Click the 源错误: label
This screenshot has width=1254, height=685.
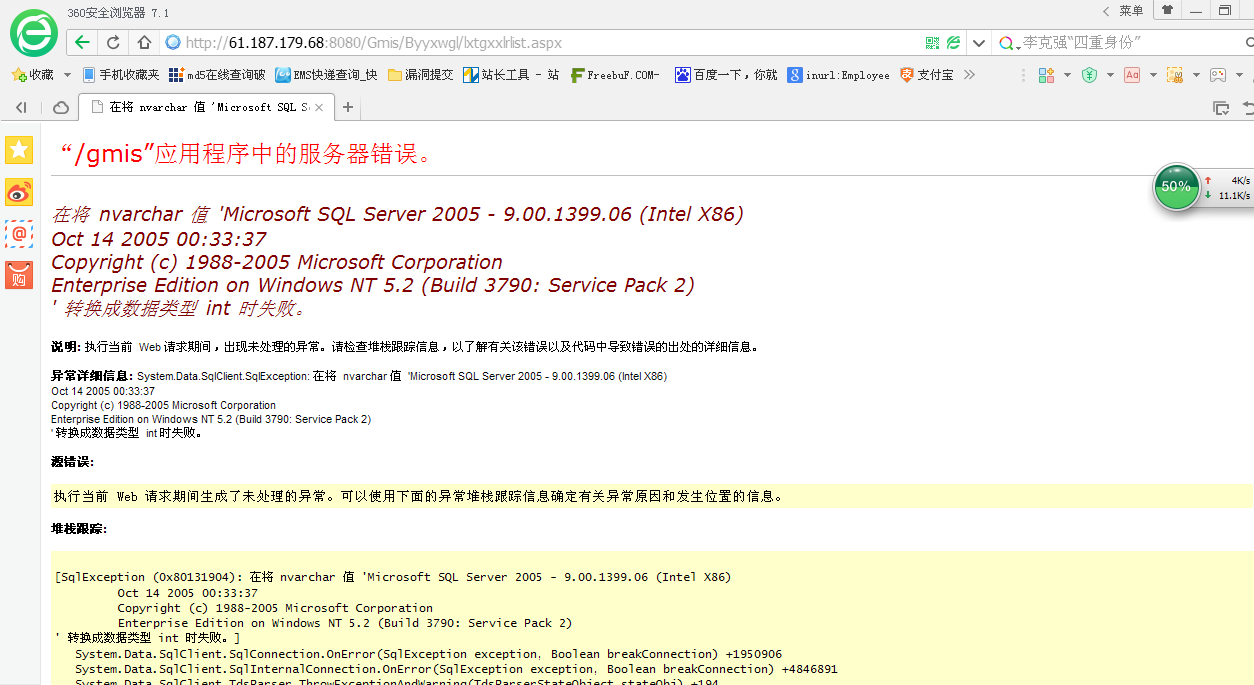point(72,462)
